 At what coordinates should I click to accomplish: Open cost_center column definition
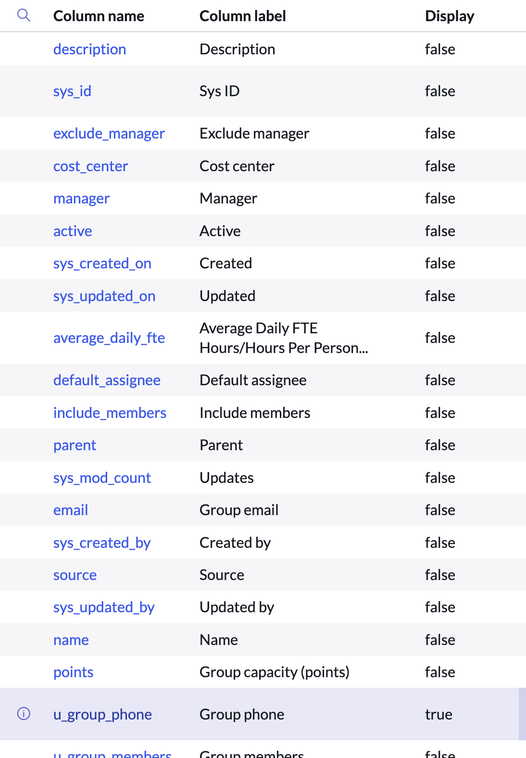click(90, 166)
